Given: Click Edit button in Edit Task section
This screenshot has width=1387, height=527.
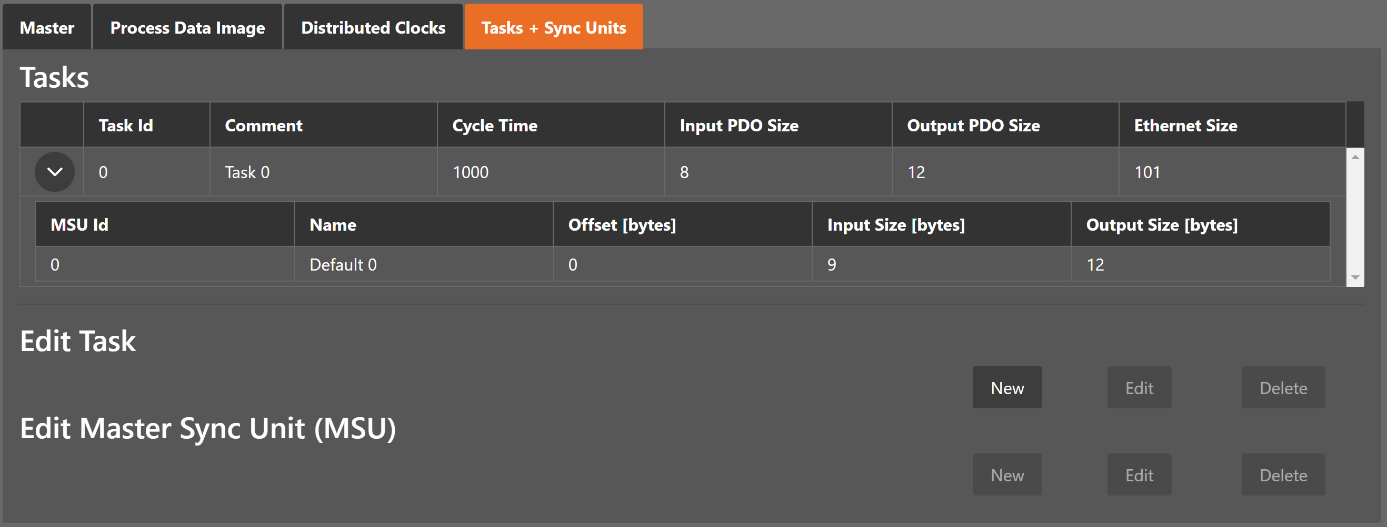Looking at the screenshot, I should tap(1139, 388).
